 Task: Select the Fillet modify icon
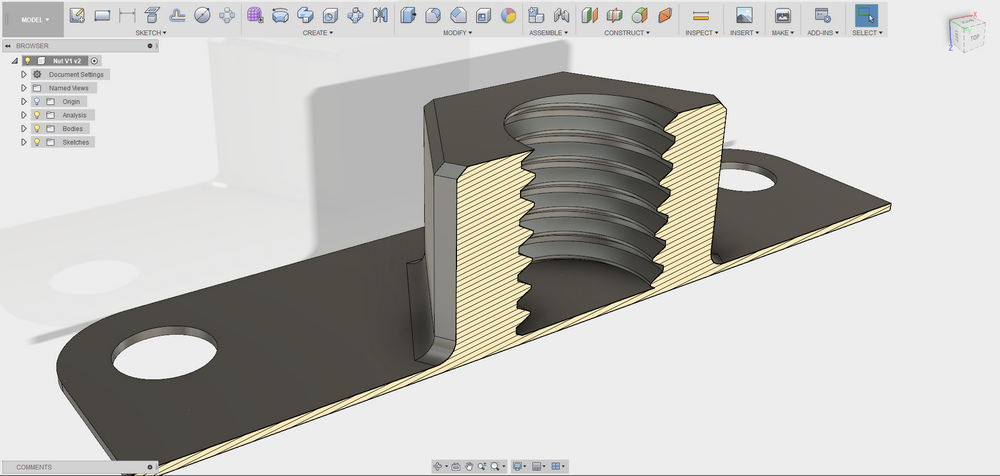click(x=433, y=15)
